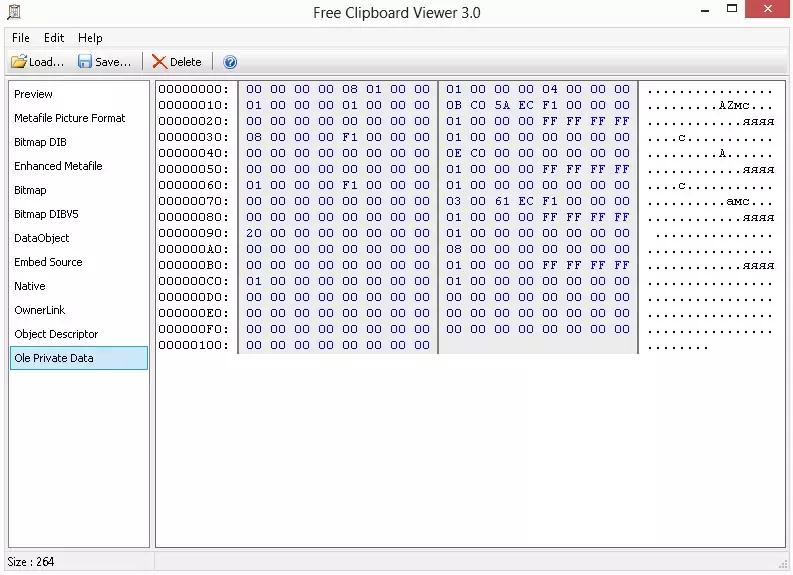Image resolution: width=793 pixels, height=575 pixels.
Task: Select the Bitmap DIBV5 format
Action: pyautogui.click(x=79, y=214)
